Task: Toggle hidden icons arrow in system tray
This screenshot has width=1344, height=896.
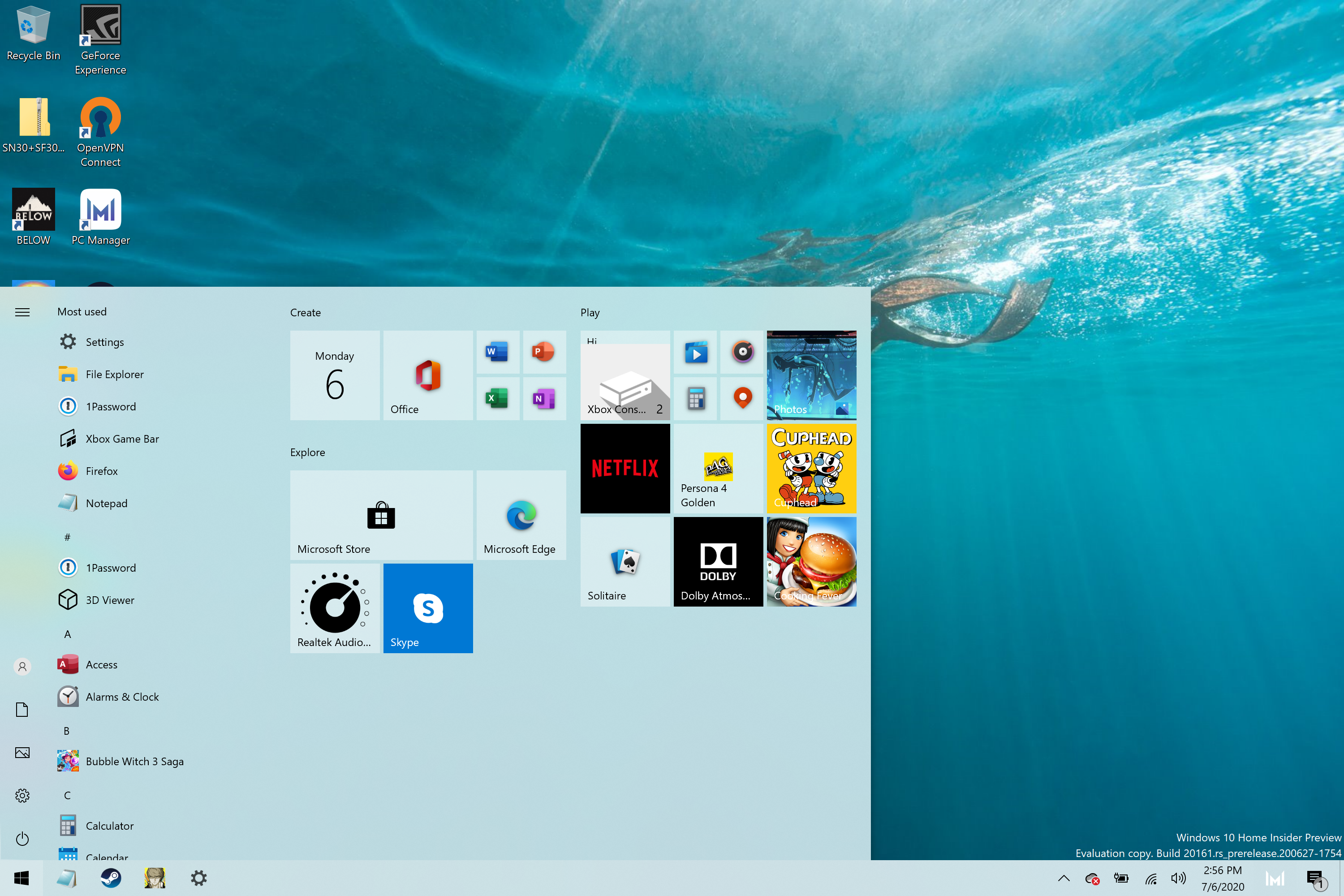Action: pos(1064,878)
